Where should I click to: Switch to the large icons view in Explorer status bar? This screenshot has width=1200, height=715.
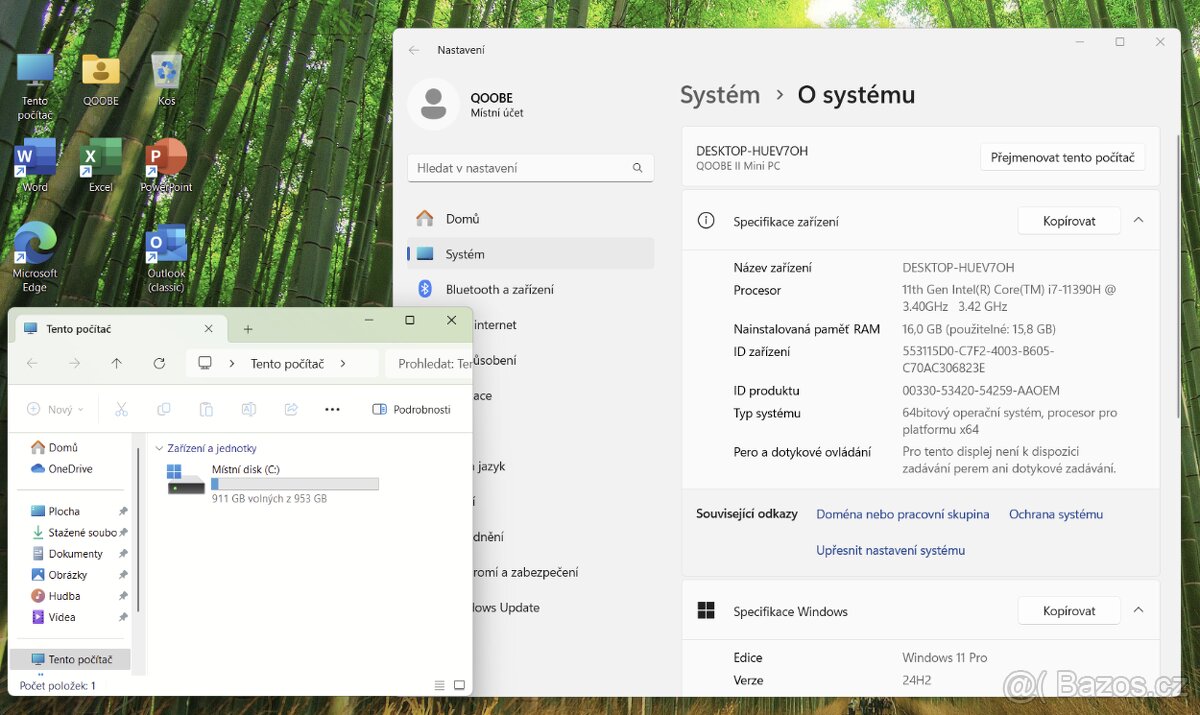(459, 685)
